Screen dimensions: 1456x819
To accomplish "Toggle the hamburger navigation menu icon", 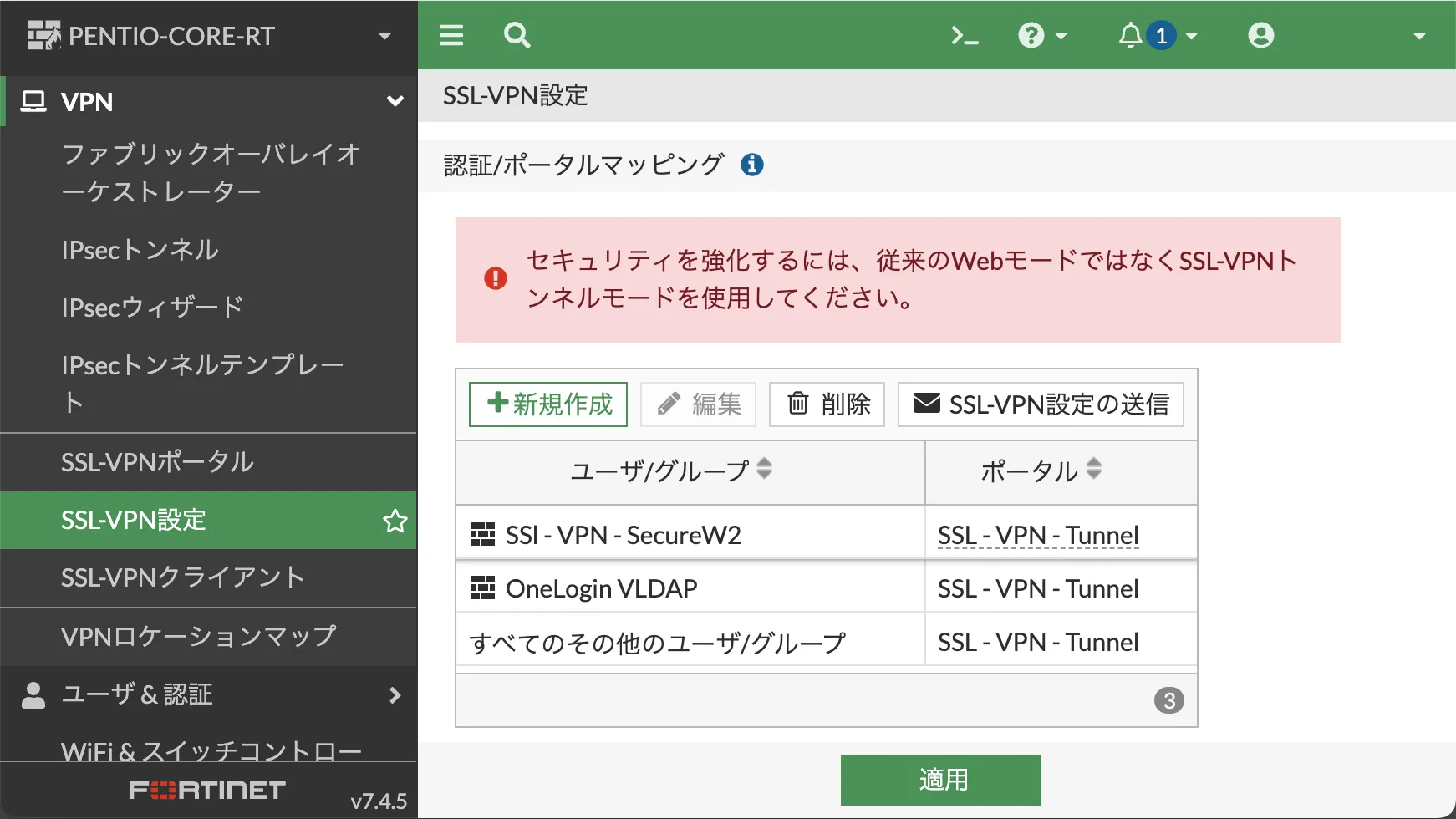I will pos(451,35).
